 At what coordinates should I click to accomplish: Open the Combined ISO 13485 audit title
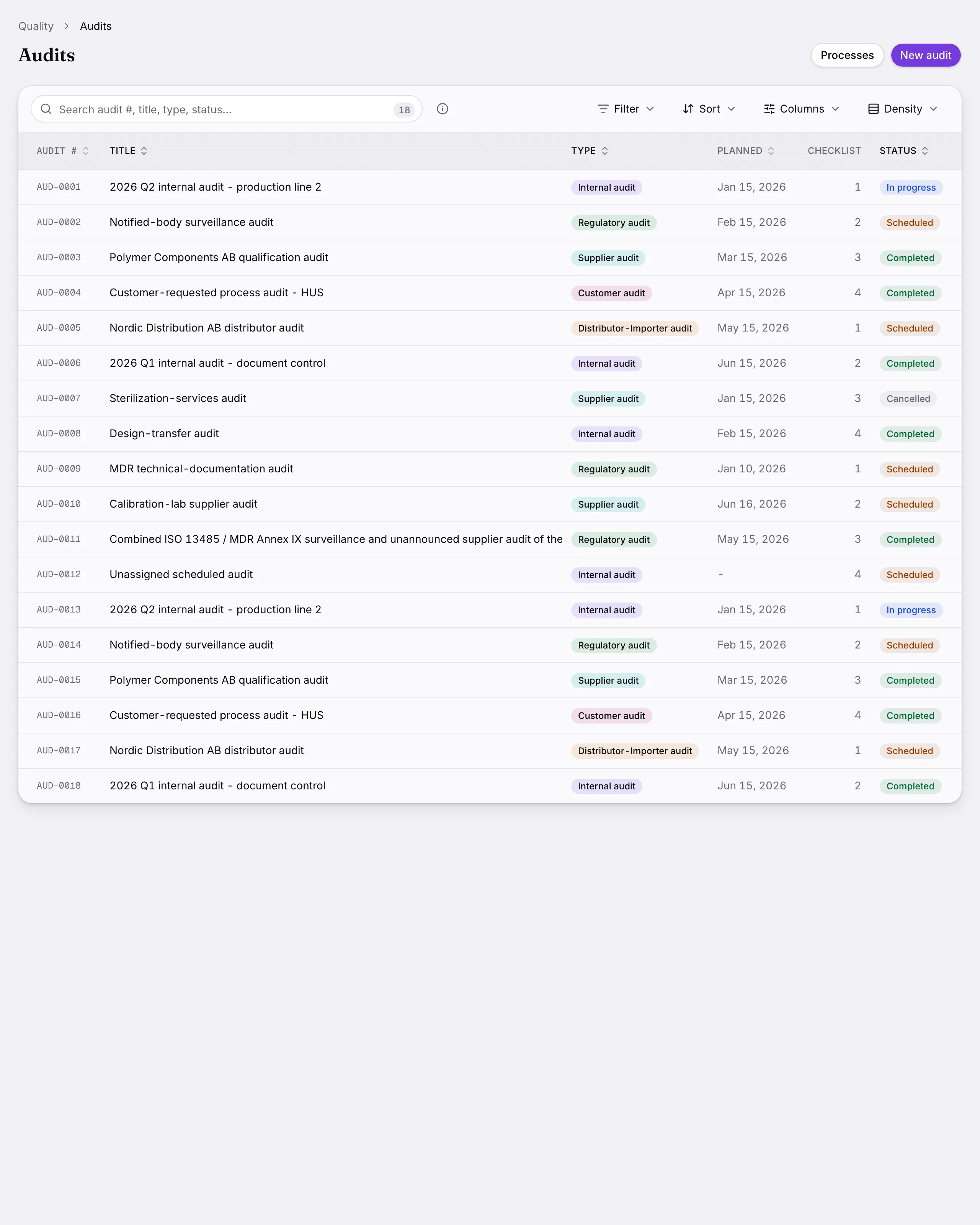pyautogui.click(x=336, y=539)
